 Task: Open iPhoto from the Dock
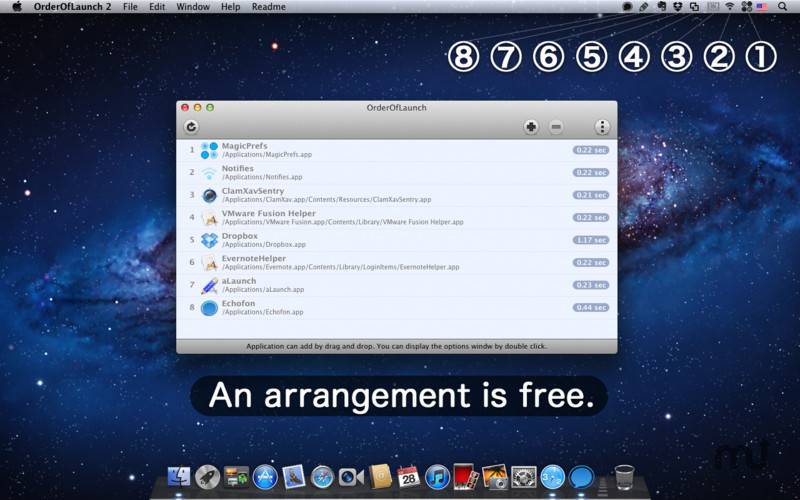494,477
